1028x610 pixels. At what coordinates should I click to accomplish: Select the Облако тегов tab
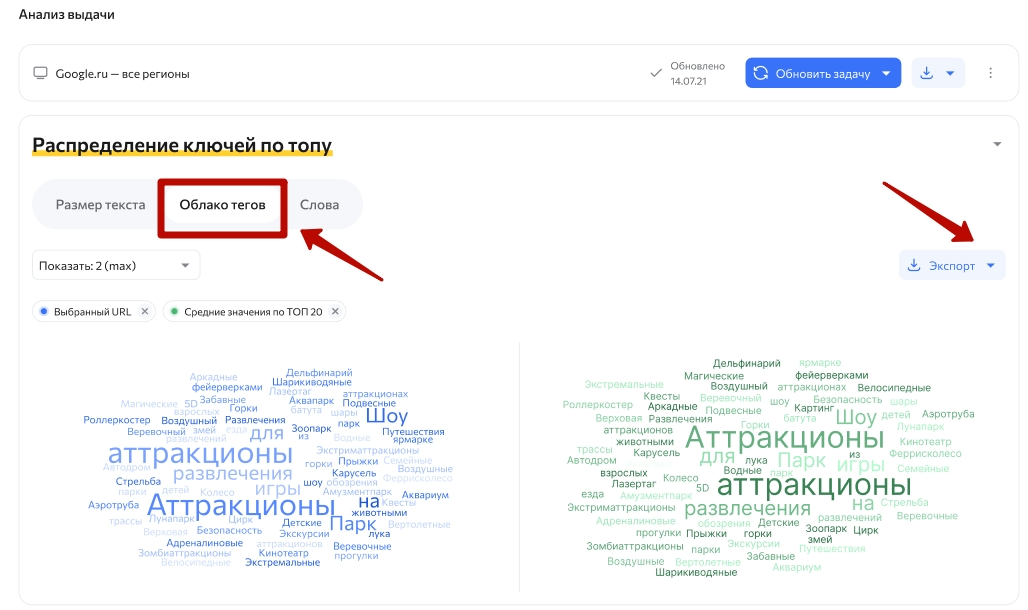point(222,205)
